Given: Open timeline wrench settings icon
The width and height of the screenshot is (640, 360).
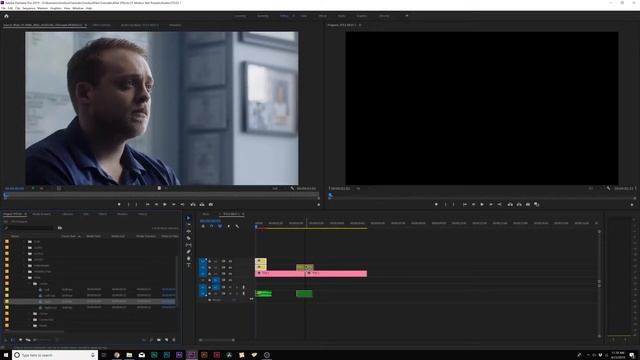Looking at the screenshot, I should 237,226.
